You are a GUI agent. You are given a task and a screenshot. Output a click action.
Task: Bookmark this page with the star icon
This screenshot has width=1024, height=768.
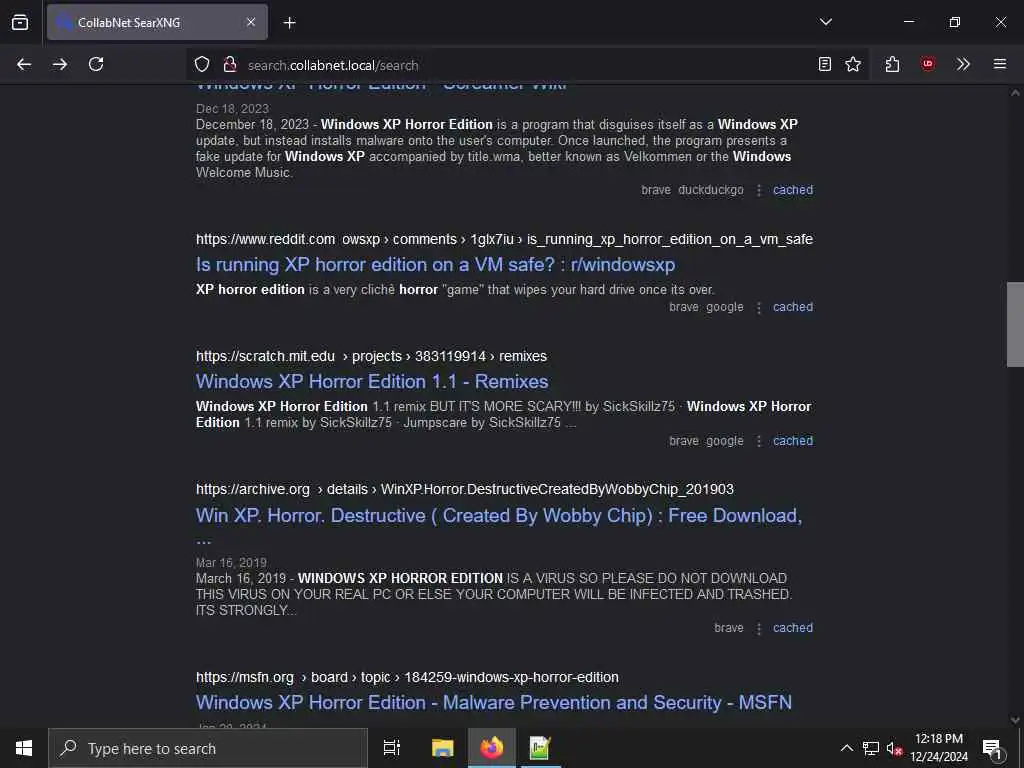[x=853, y=64]
